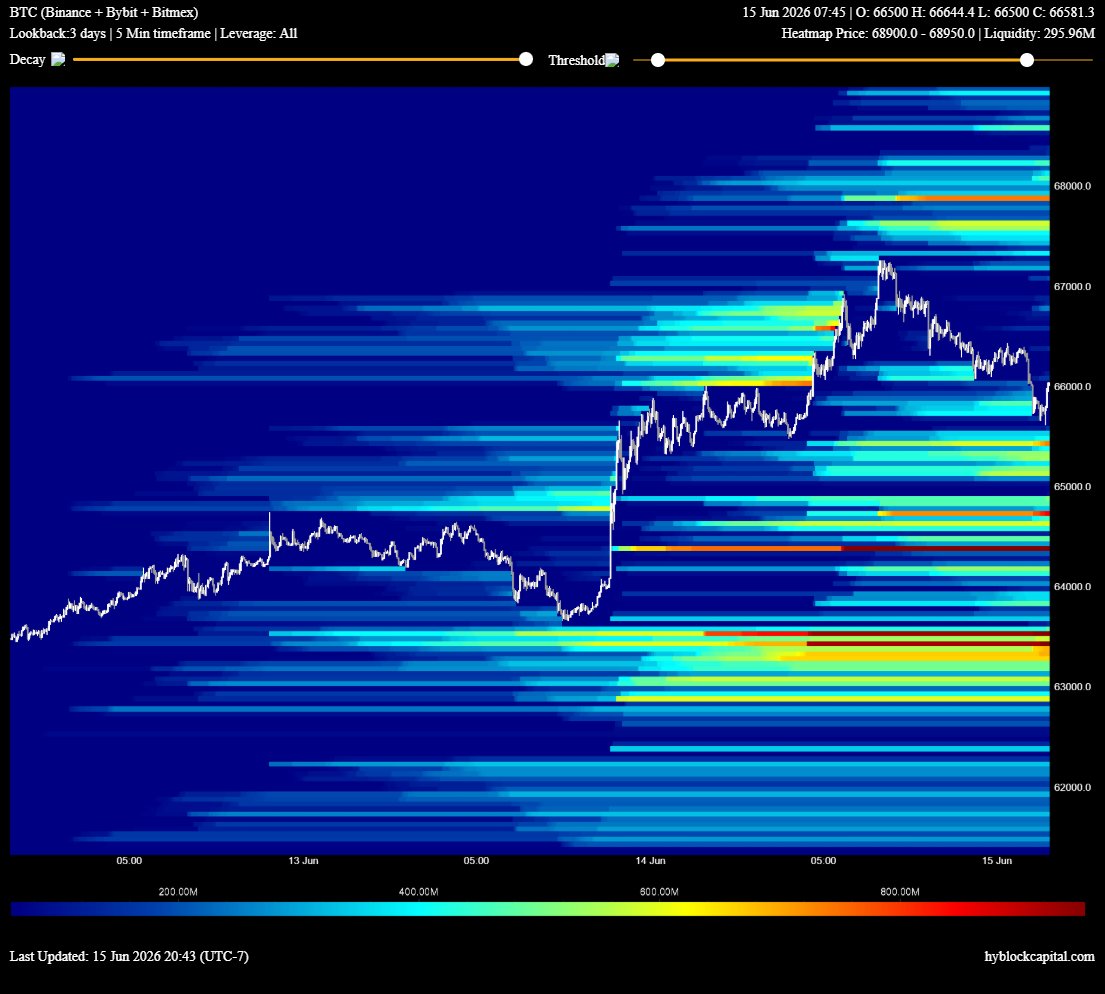The height and width of the screenshot is (994, 1105).
Task: Click the 62000.0 price axis label
Action: pos(1072,787)
